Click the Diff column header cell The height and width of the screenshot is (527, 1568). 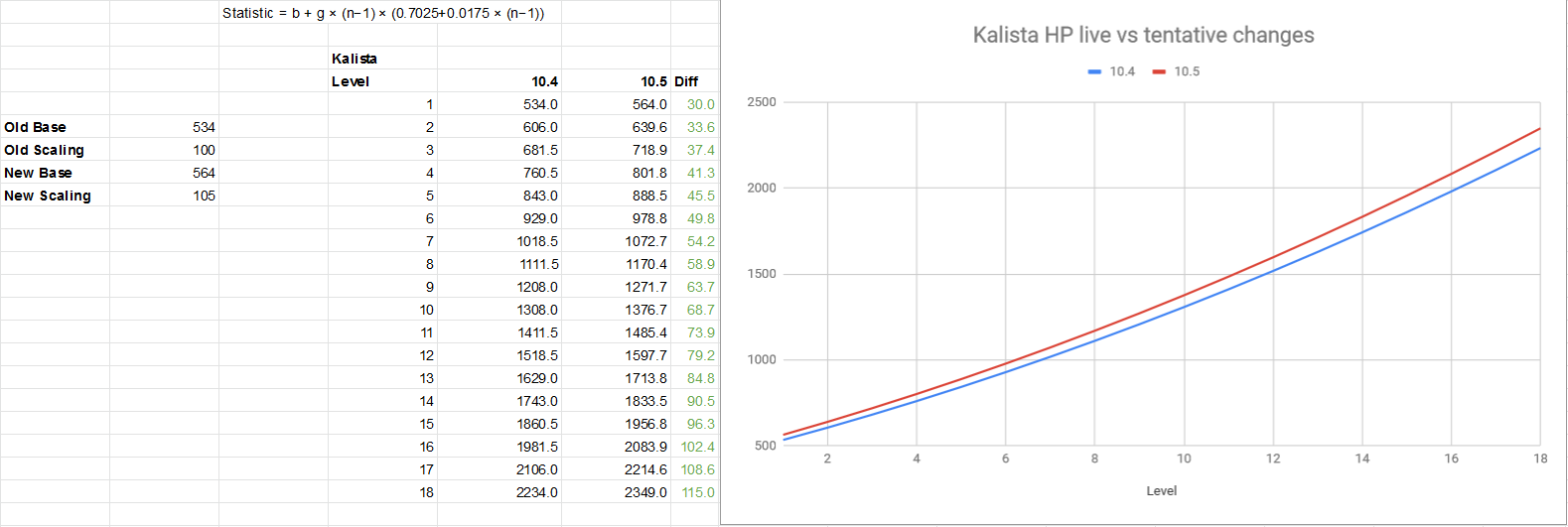[x=694, y=81]
